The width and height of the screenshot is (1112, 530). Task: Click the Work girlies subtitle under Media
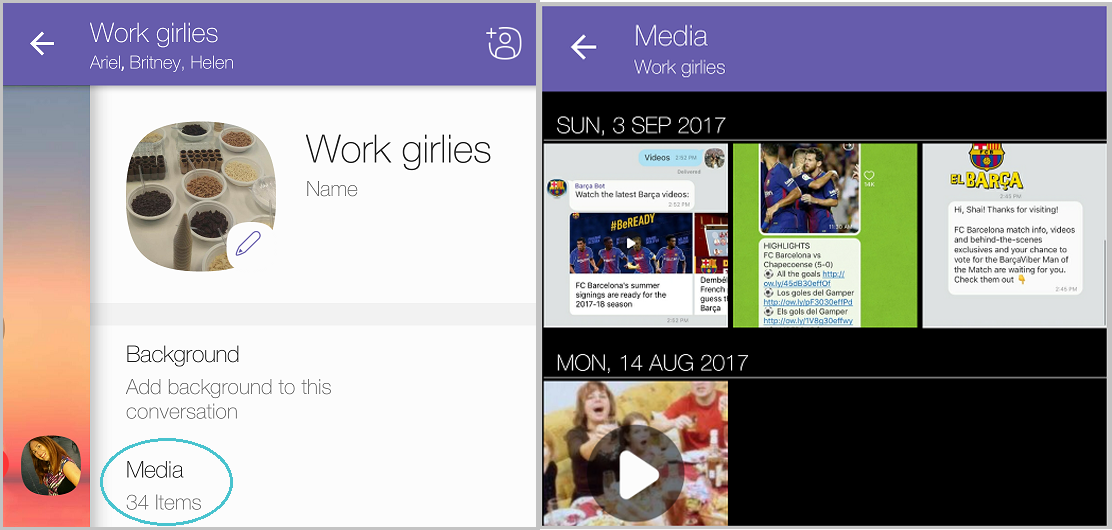(679, 67)
